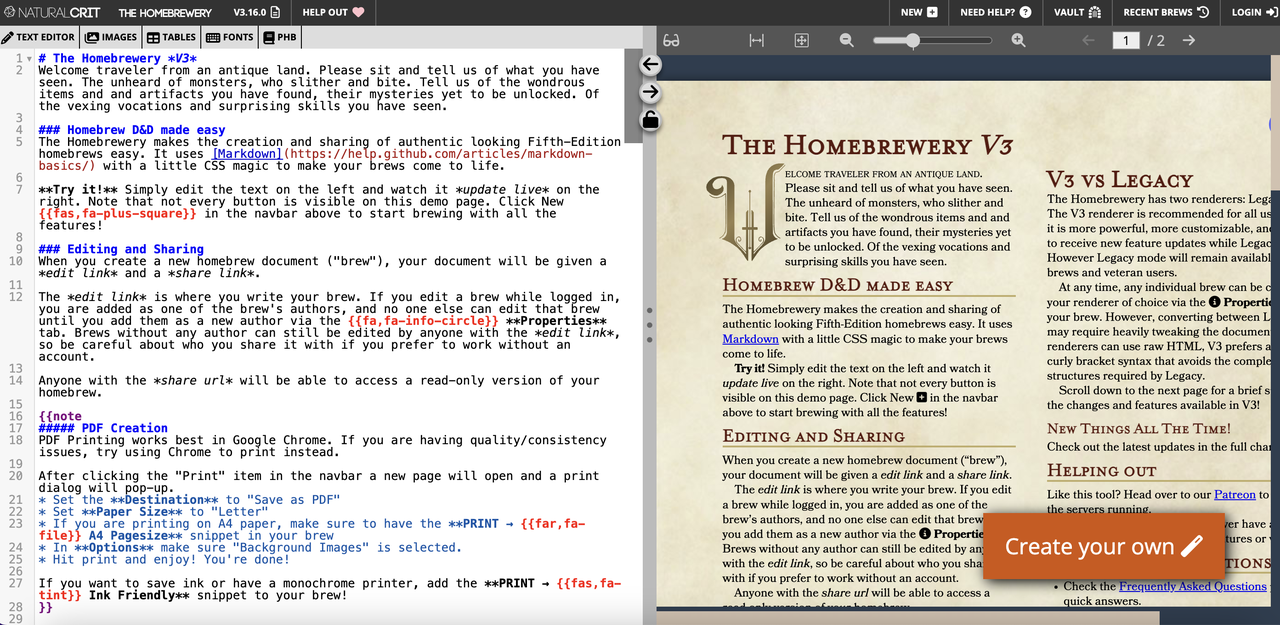Viewport: 1280px width, 625px height.
Task: Open the Need Help? menu
Action: (x=995, y=12)
